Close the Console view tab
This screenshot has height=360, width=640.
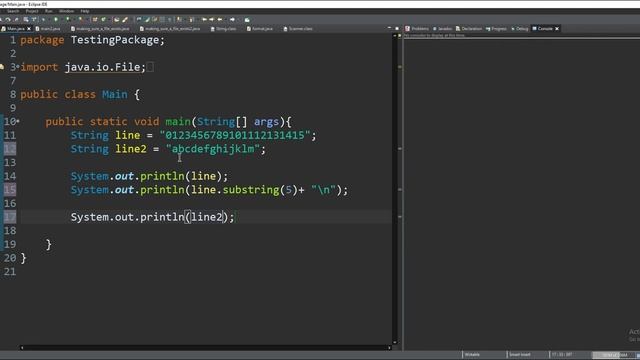pyautogui.click(x=557, y=29)
